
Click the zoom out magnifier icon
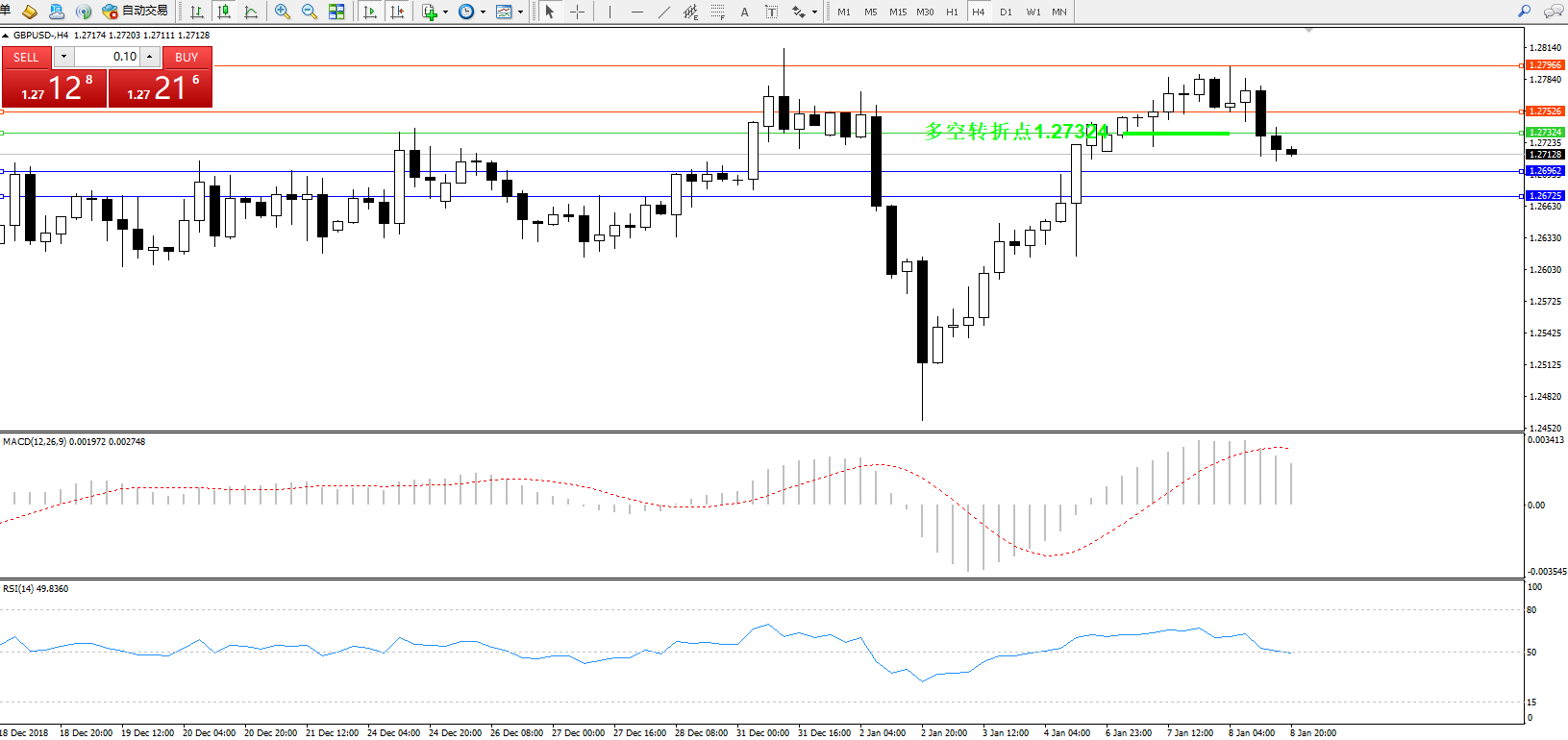[309, 12]
